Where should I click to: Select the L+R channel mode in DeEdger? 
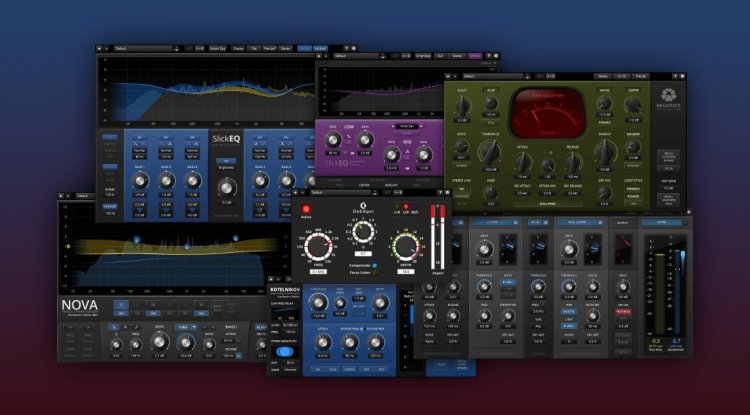coord(397,208)
